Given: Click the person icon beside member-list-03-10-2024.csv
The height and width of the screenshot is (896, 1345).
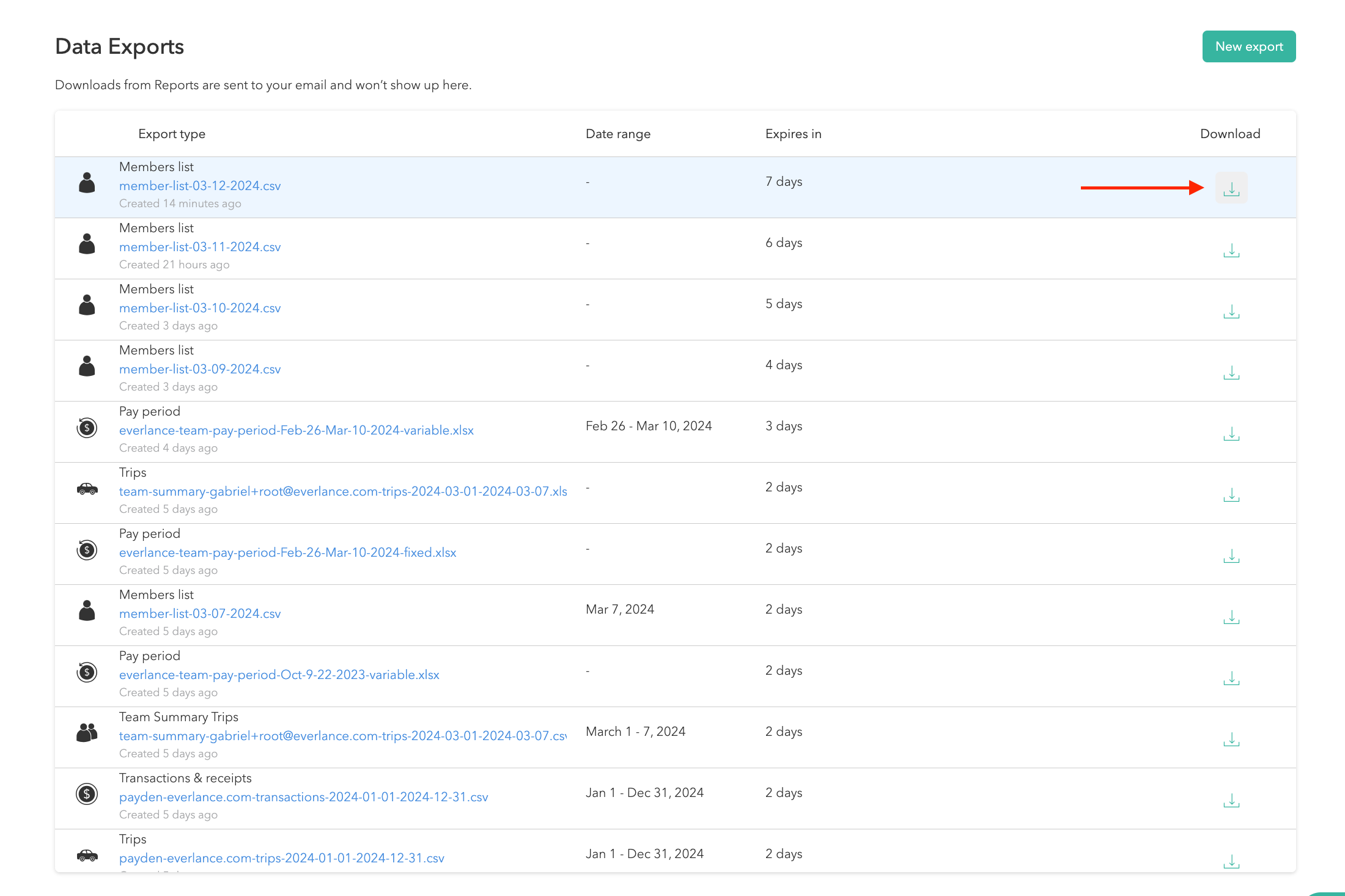Looking at the screenshot, I should coord(87,306).
